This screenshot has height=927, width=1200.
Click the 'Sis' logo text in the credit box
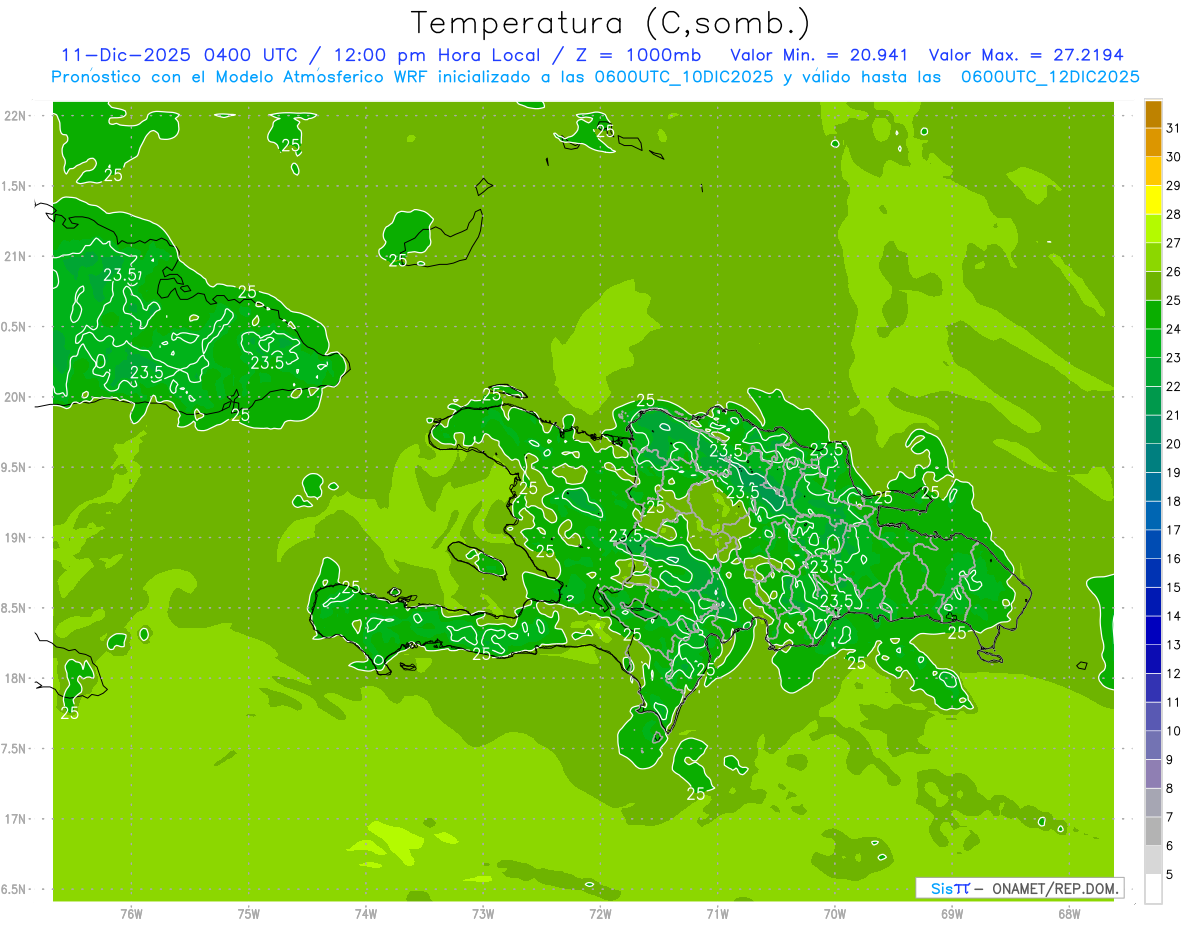942,888
